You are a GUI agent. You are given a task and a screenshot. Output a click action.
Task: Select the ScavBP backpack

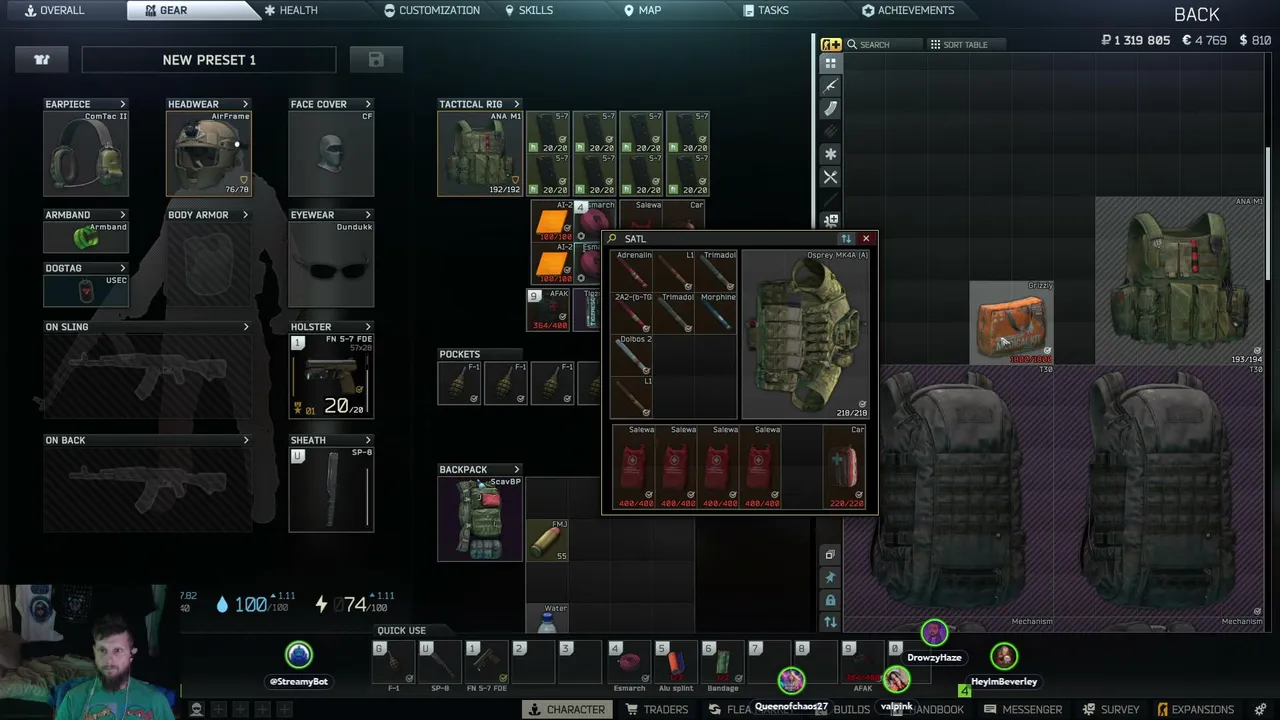(x=480, y=519)
